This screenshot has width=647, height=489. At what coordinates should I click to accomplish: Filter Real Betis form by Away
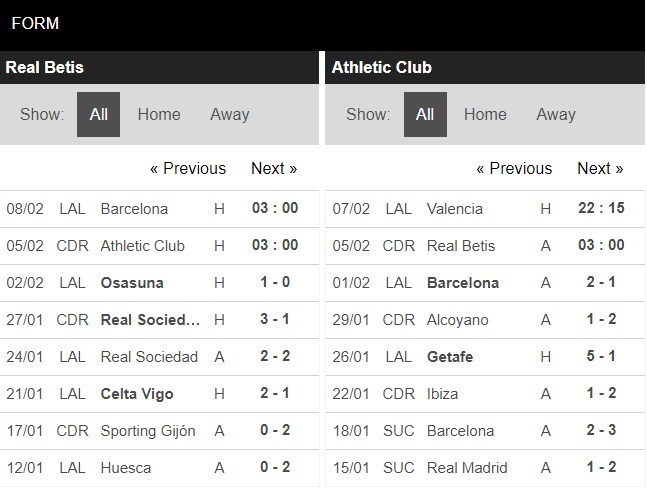coord(229,114)
